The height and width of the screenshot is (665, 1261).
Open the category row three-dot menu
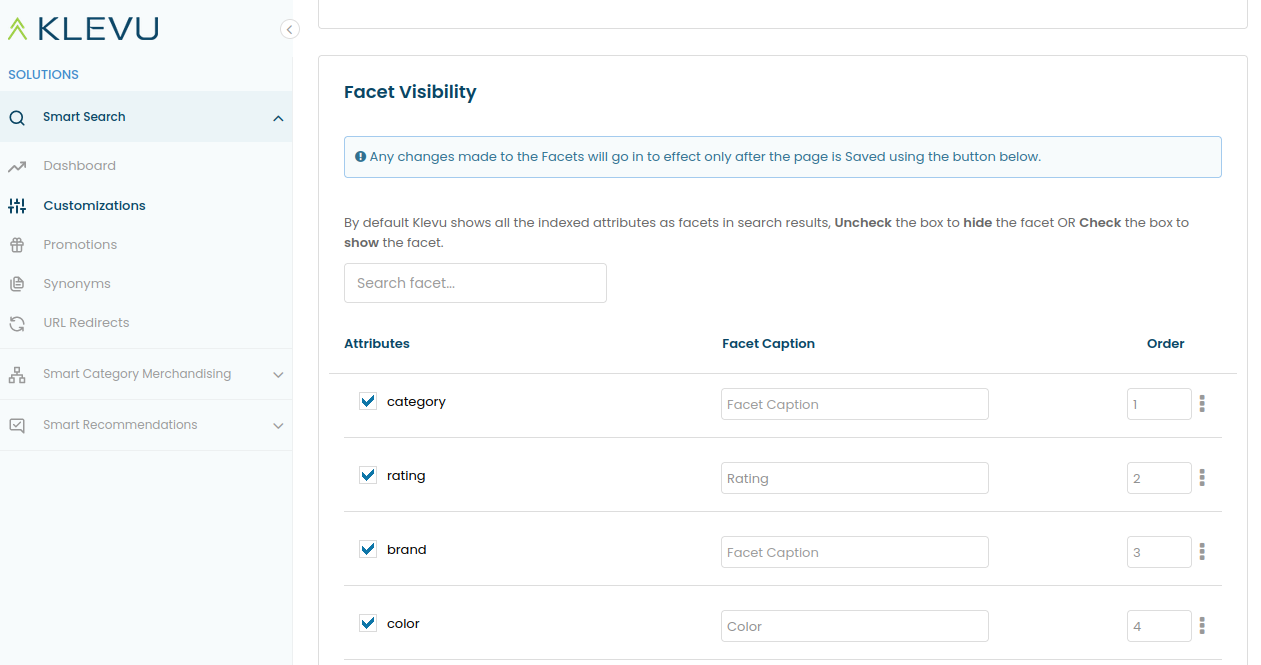(1202, 404)
